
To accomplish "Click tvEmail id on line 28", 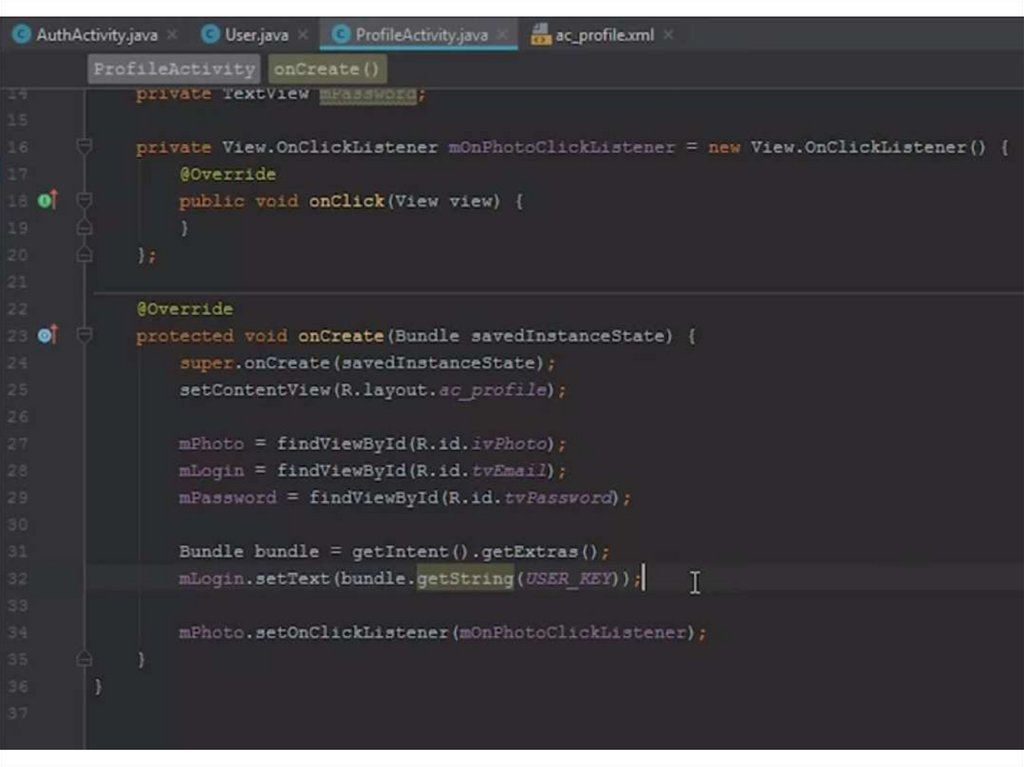I will 509,470.
